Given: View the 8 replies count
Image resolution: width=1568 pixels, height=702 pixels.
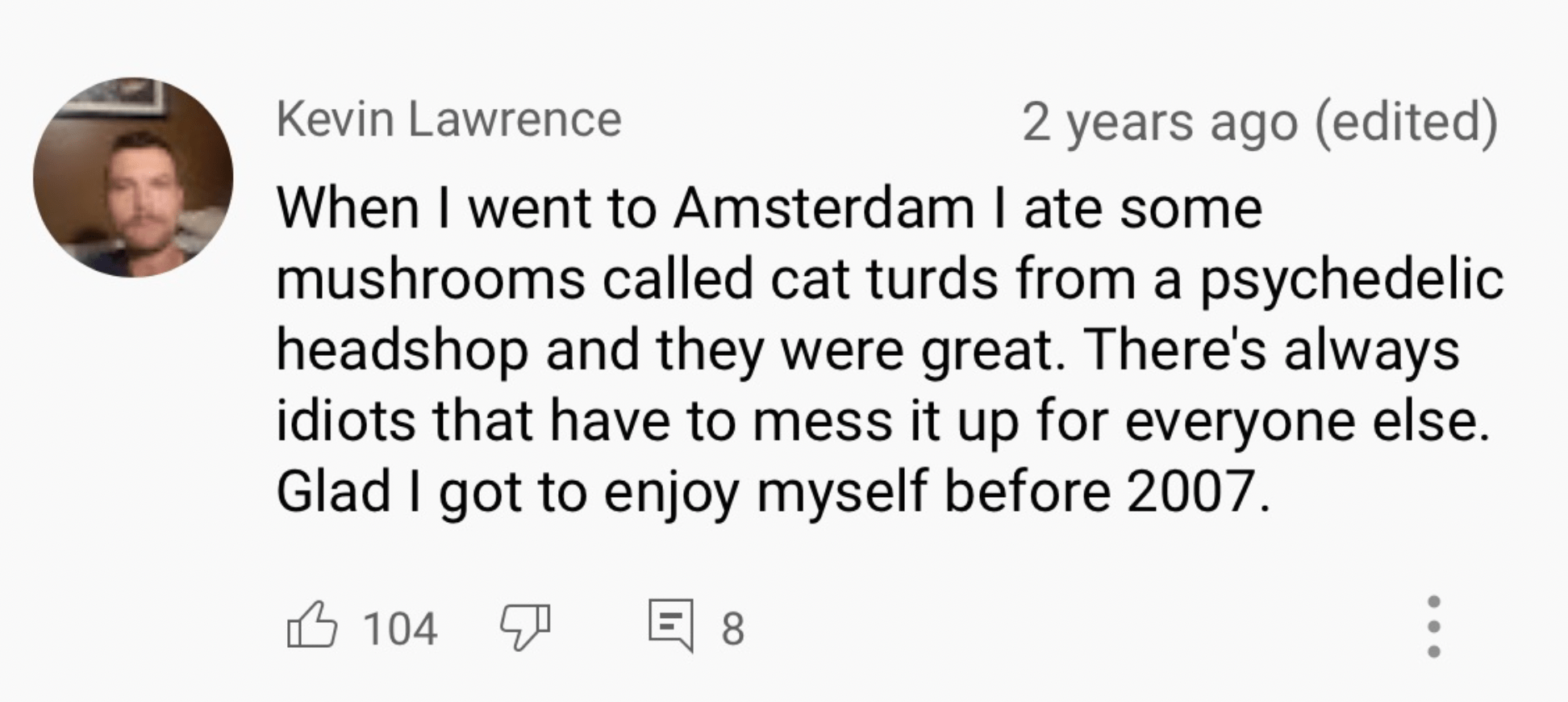Looking at the screenshot, I should [x=732, y=629].
